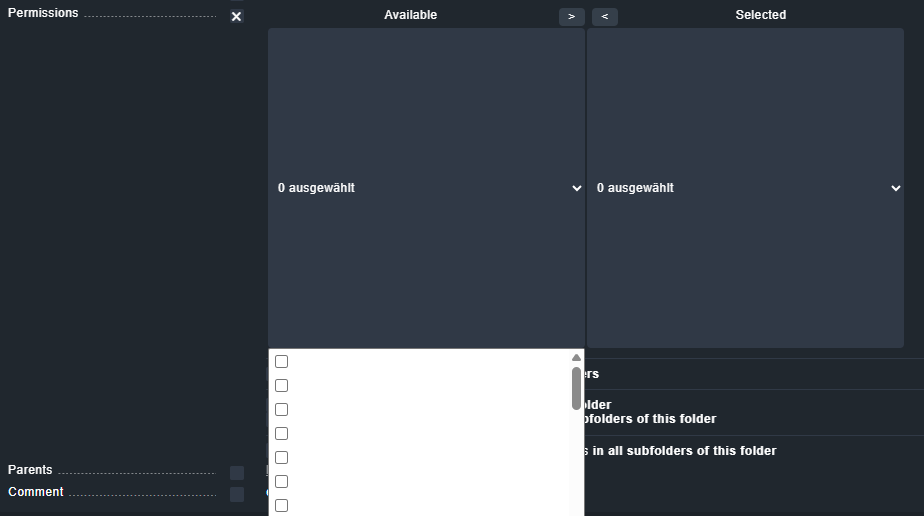Image resolution: width=924 pixels, height=516 pixels.
Task: Toggle the checkbox next to Parents
Action: 237,473
